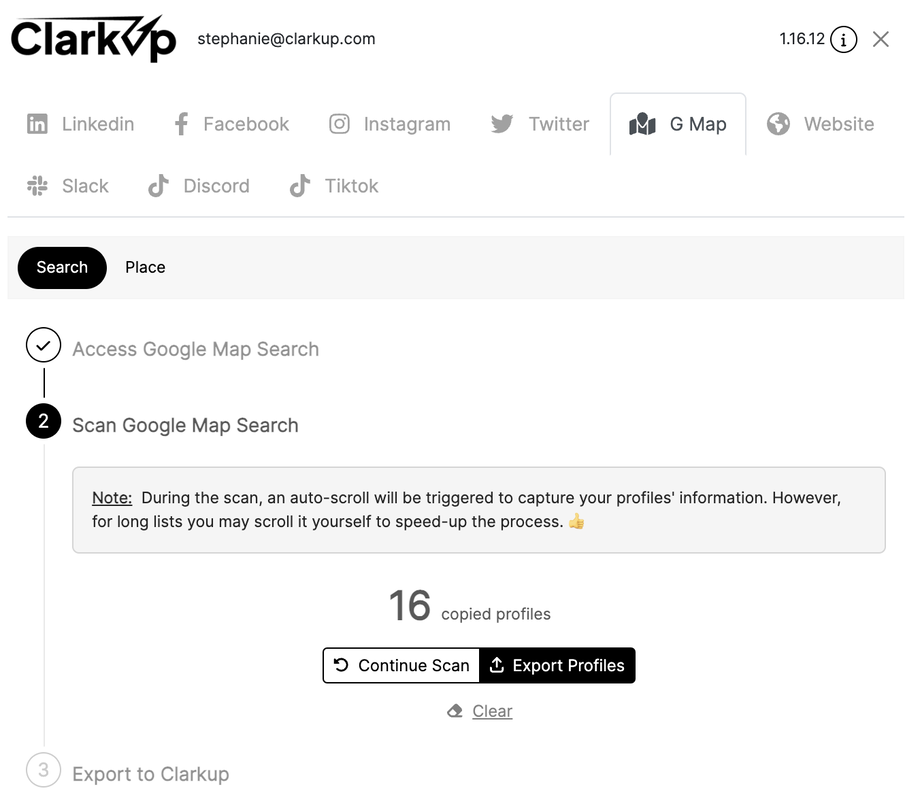920x812 pixels.
Task: Open the Instagram tab
Action: (390, 124)
